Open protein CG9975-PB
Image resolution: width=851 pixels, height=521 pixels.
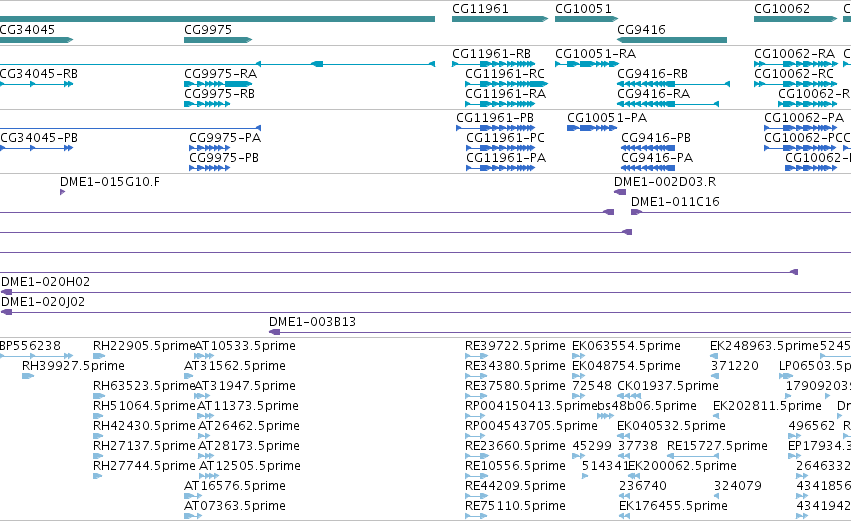tap(224, 158)
